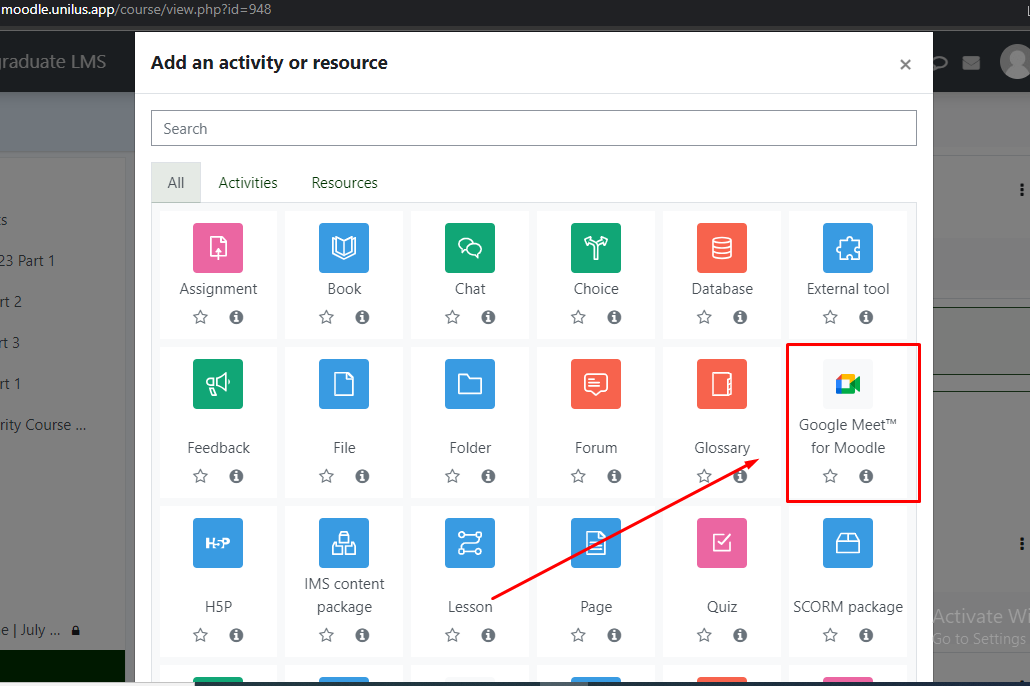Star the H5P activity
This screenshot has width=1030, height=686.
200,635
